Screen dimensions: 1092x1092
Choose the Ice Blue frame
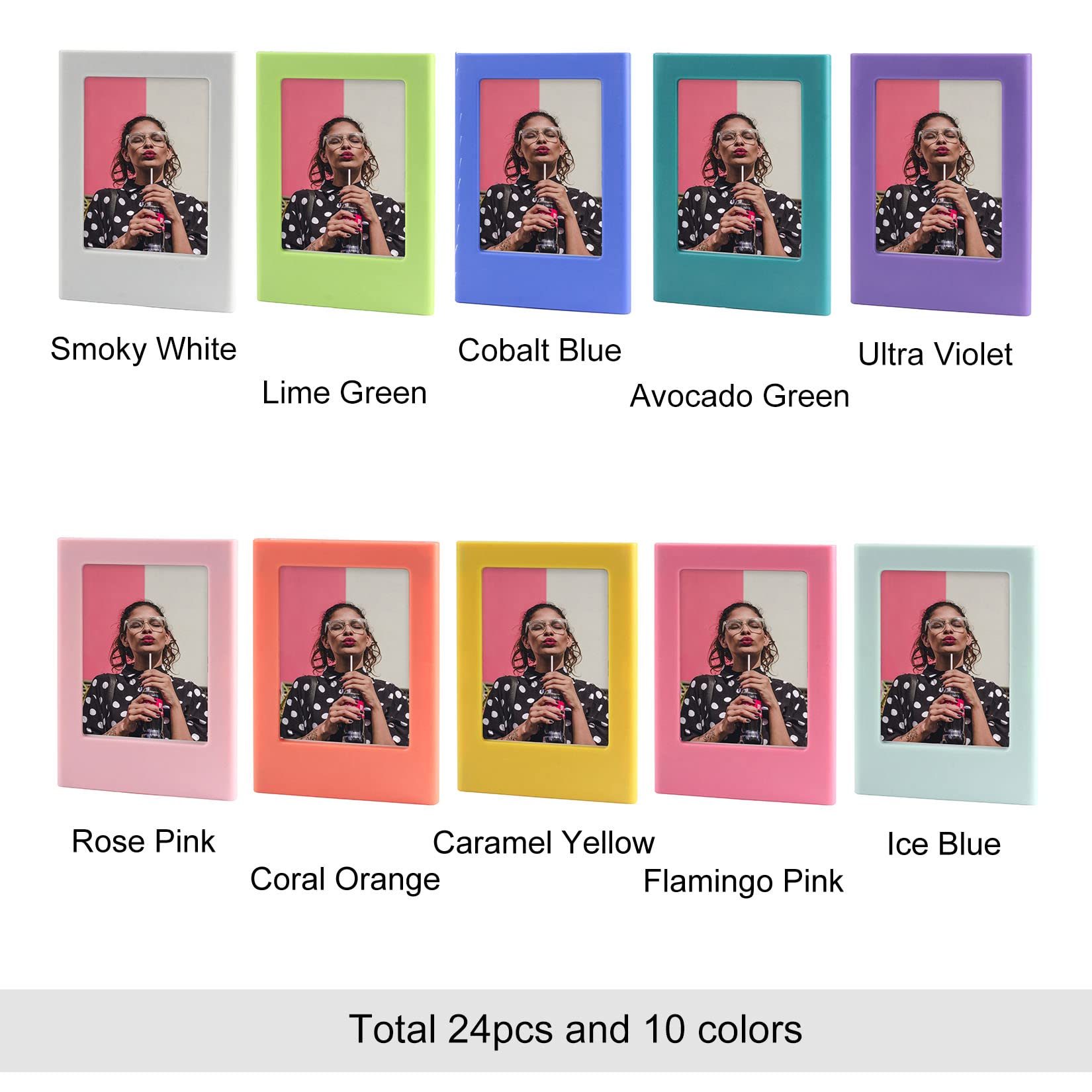(x=945, y=674)
